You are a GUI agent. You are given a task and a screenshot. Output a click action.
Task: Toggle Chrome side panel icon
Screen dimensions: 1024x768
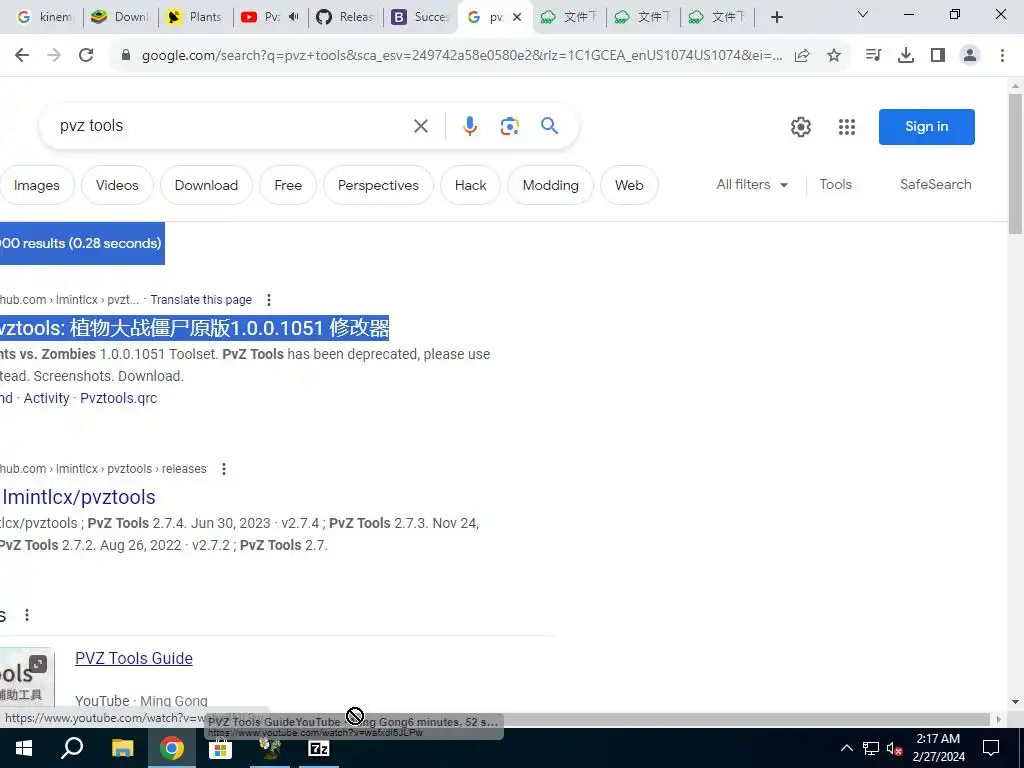pyautogui.click(x=938, y=56)
